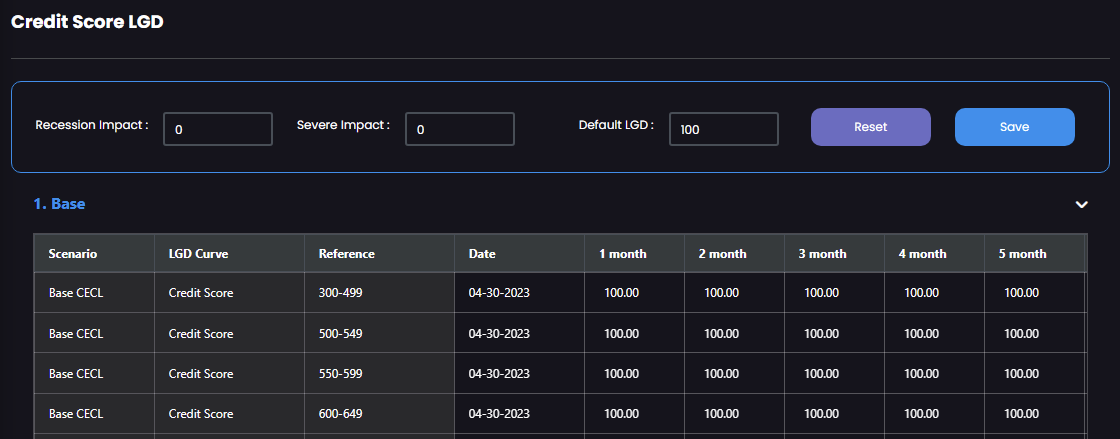The height and width of the screenshot is (439, 1120).
Task: Edit 5 month value for 550-599 row
Action: pyautogui.click(x=1034, y=373)
